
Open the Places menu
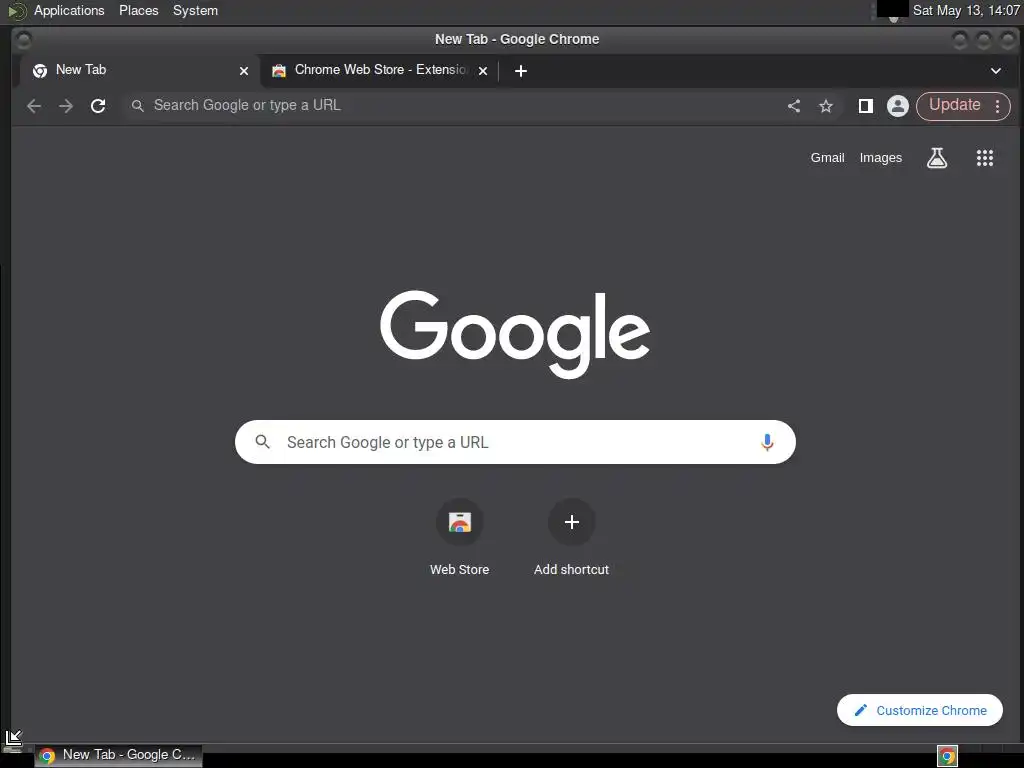point(138,10)
